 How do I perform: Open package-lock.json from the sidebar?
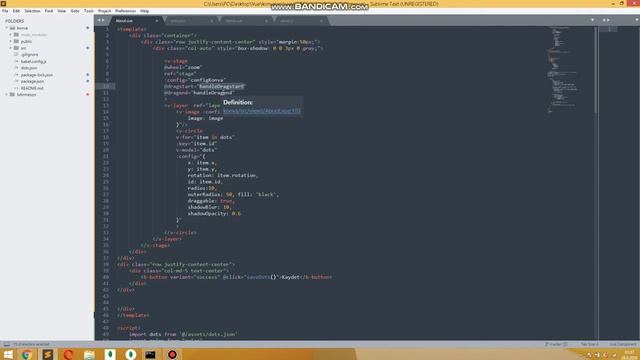click(x=37, y=75)
